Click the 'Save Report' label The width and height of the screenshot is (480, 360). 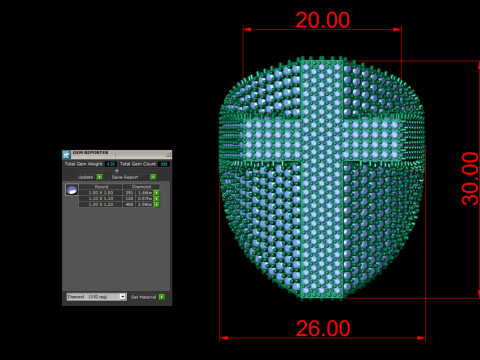click(x=125, y=177)
